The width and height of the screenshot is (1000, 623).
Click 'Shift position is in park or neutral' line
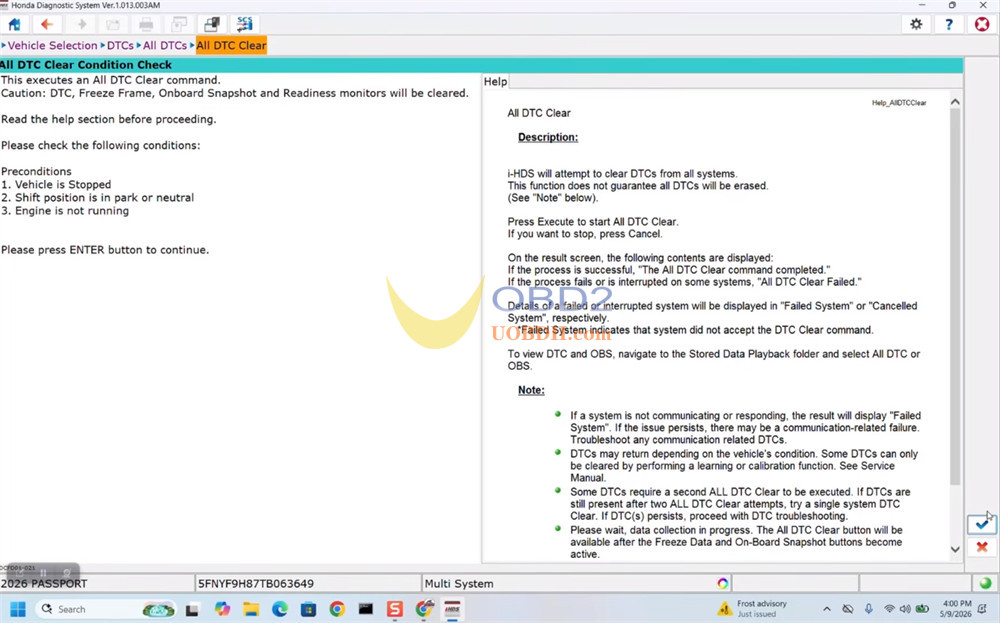98,198
